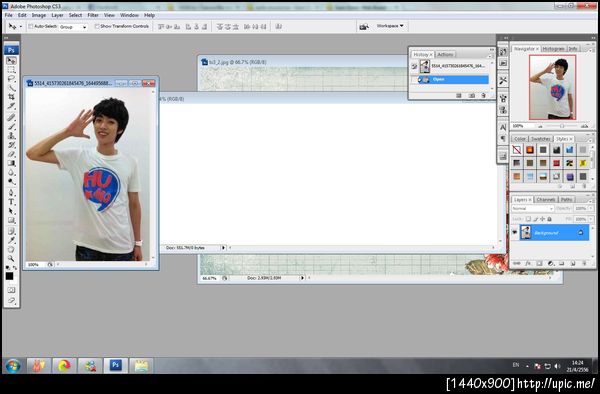
Task: Select the Slice tool
Action: 11,106
